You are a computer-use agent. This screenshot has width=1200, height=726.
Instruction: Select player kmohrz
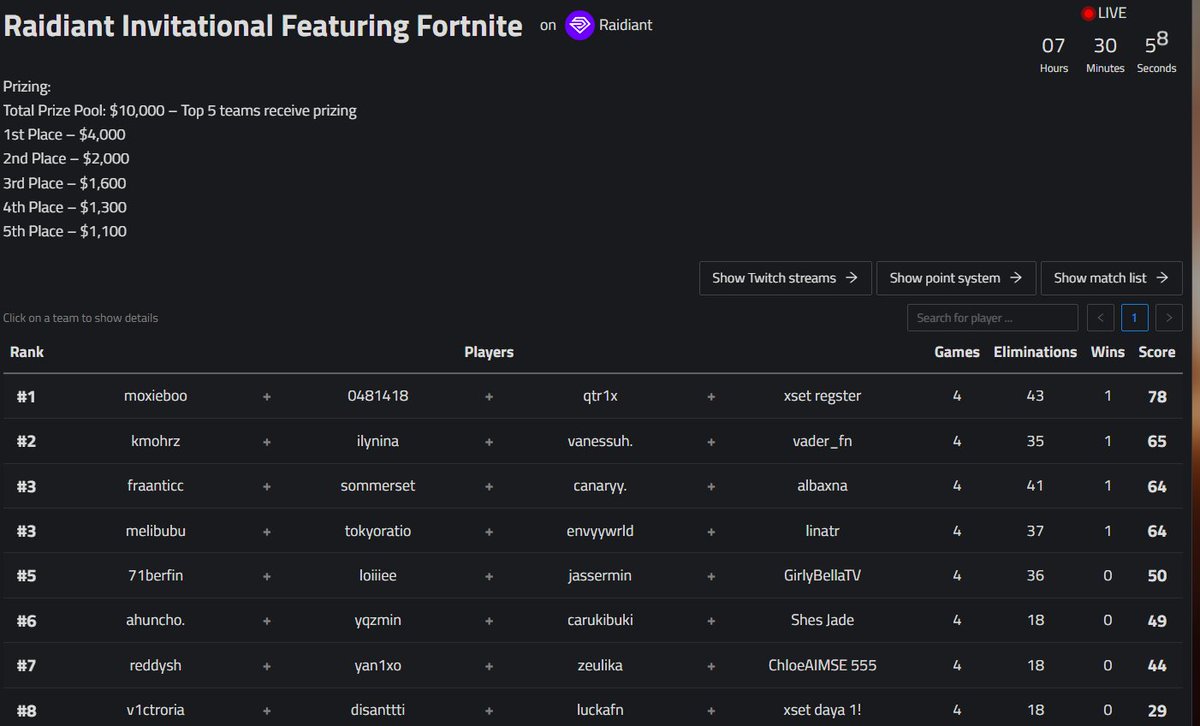155,441
